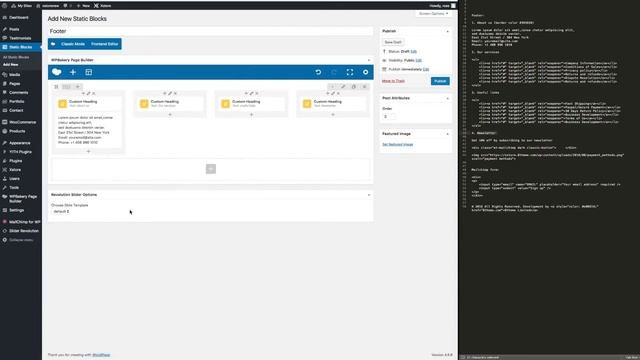640x360 pixels.
Task: Click the Move to Trash link
Action: 393,81
